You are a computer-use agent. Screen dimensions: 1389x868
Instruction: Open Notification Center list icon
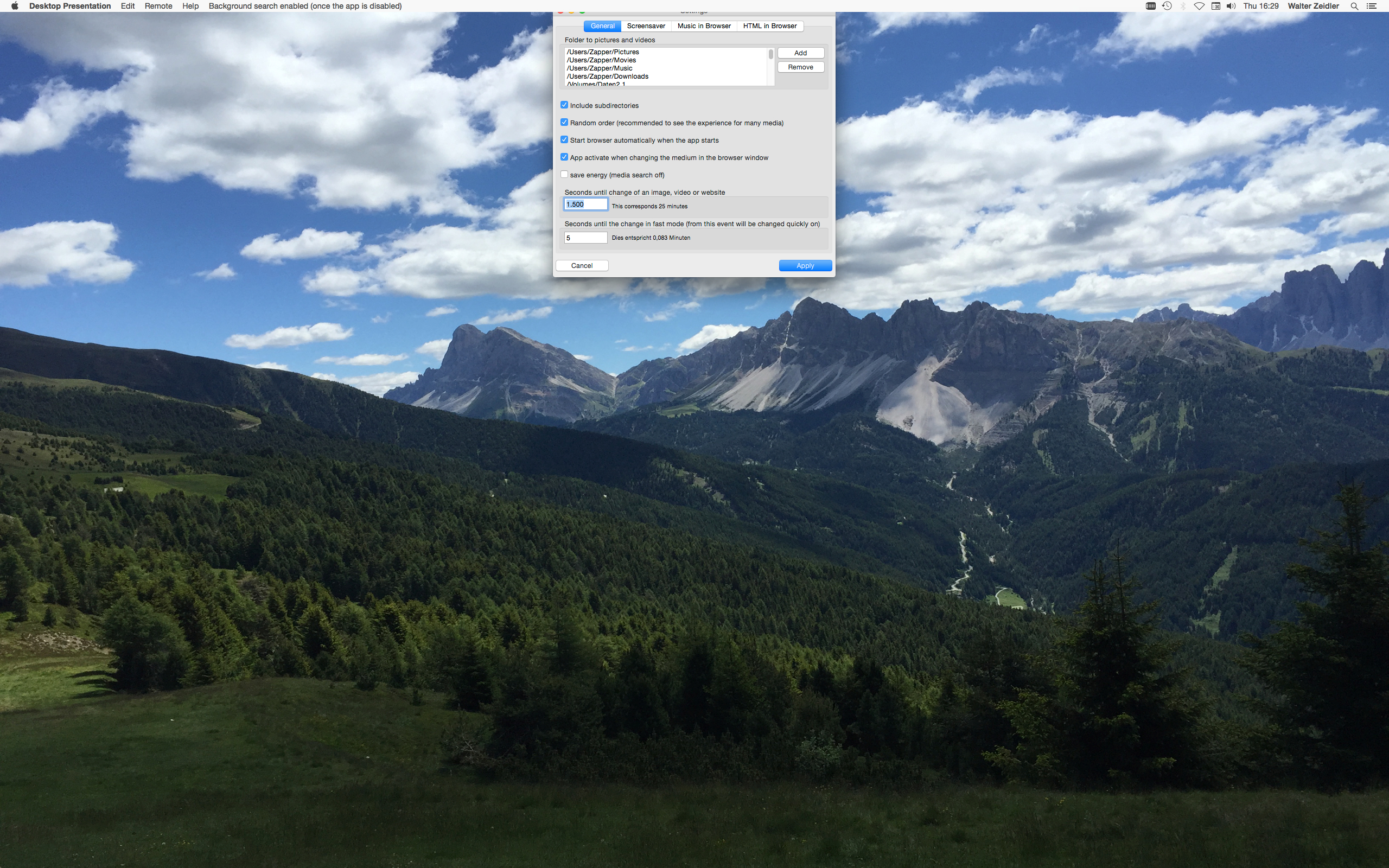1372,6
